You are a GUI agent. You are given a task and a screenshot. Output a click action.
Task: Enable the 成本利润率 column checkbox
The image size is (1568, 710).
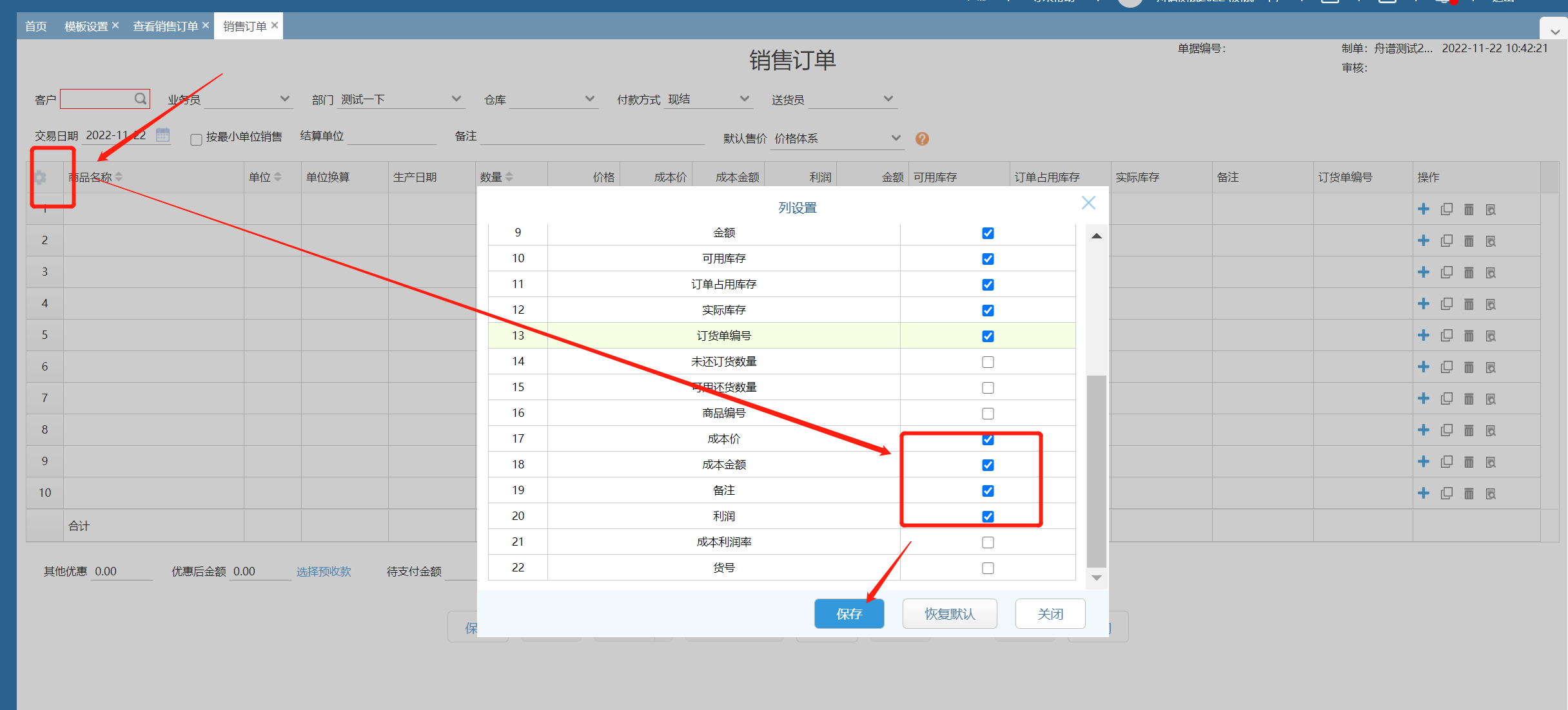(x=988, y=542)
